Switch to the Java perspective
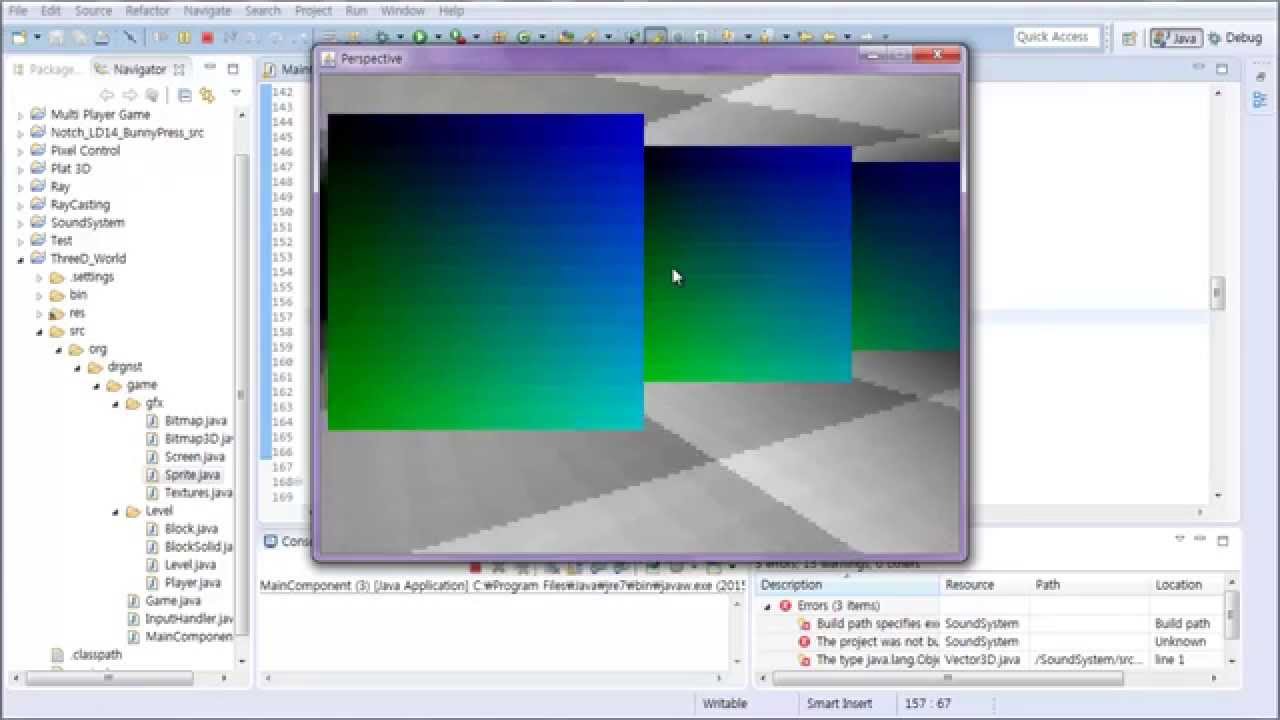 pyautogui.click(x=1175, y=38)
